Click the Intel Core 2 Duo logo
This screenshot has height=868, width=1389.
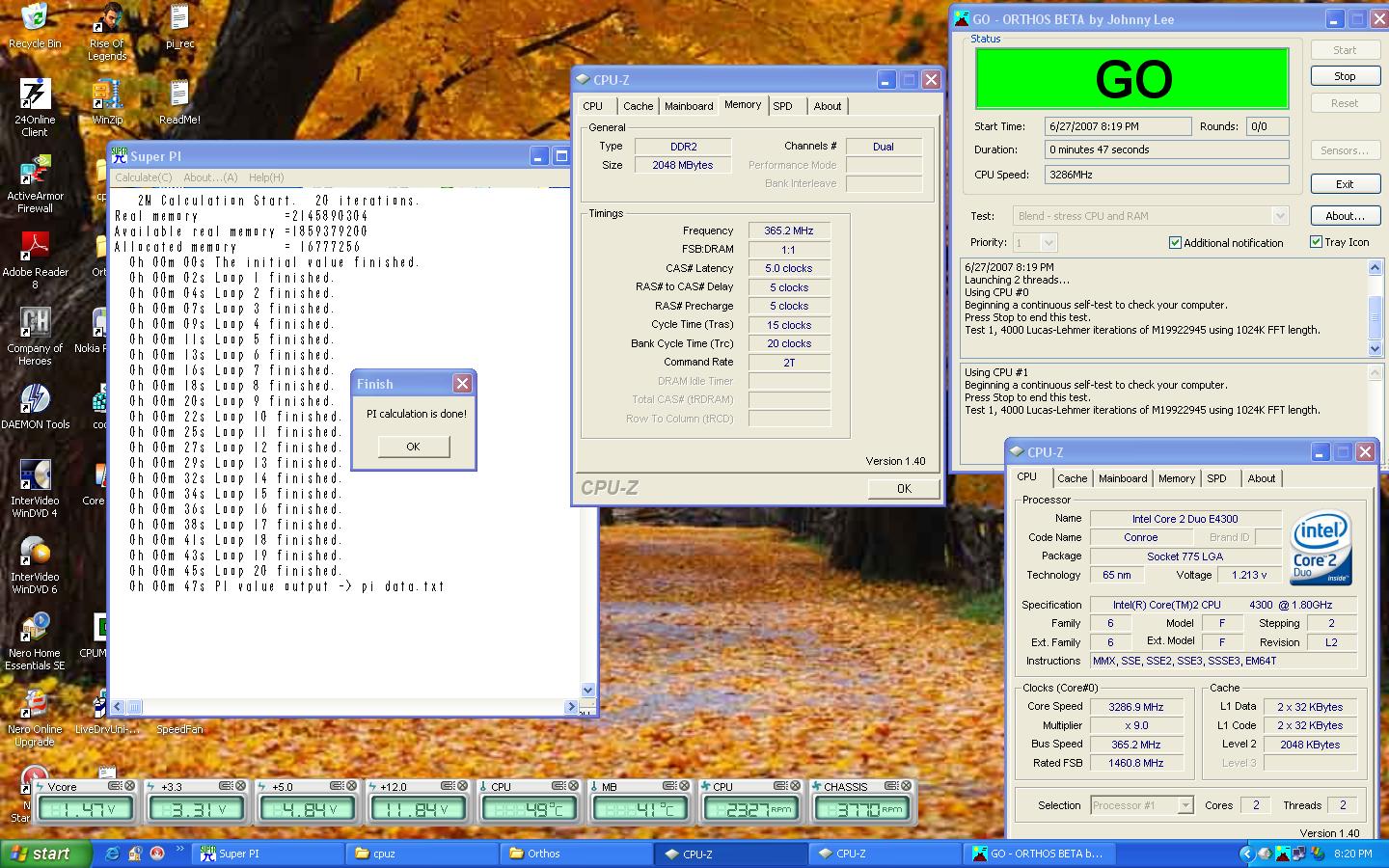pos(1321,547)
